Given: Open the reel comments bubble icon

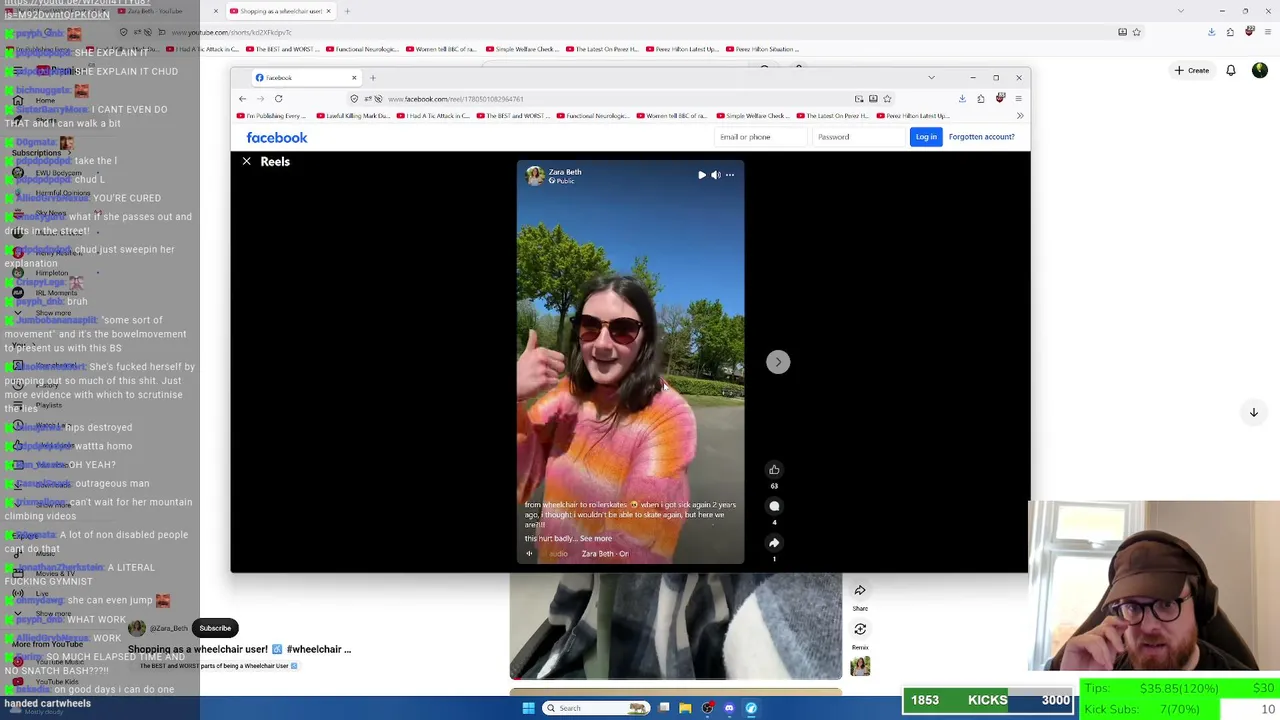Looking at the screenshot, I should point(774,506).
